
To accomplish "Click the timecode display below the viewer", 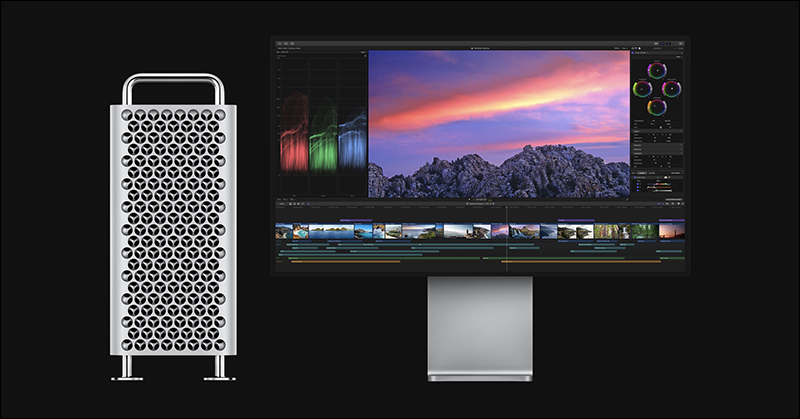I will tap(481, 199).
